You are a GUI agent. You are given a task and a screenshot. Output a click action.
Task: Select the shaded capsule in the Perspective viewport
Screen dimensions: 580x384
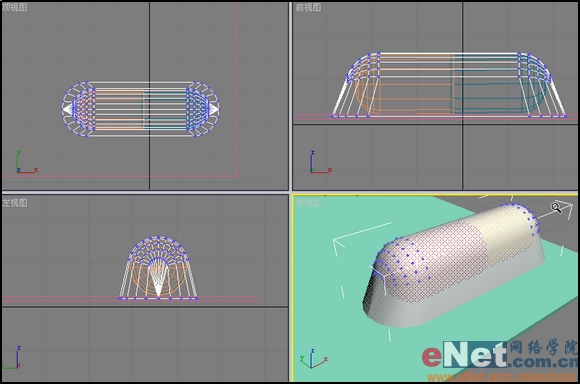[x=453, y=265]
